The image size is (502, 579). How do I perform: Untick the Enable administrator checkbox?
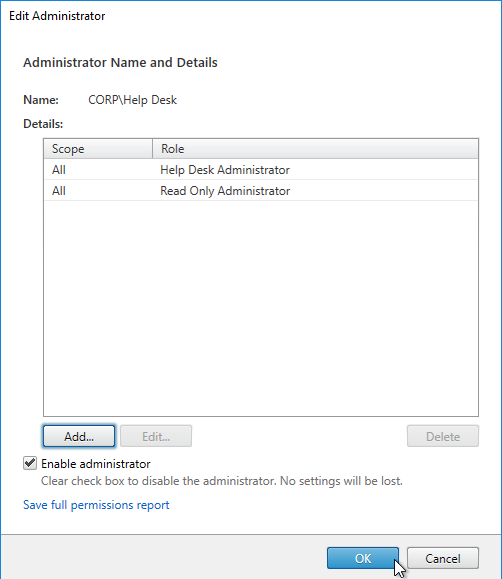[30, 463]
